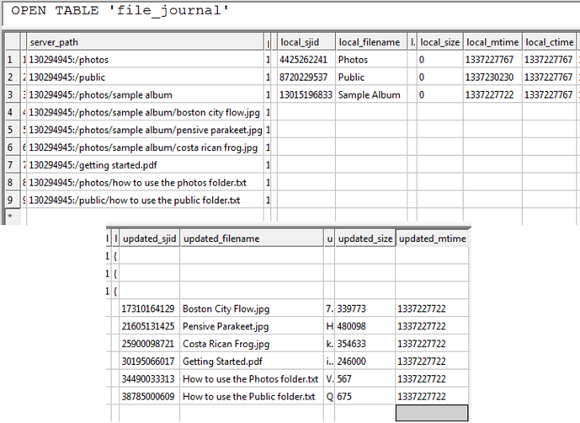580x423 pixels.
Task: Select the updated_filename column header
Action: [252, 238]
